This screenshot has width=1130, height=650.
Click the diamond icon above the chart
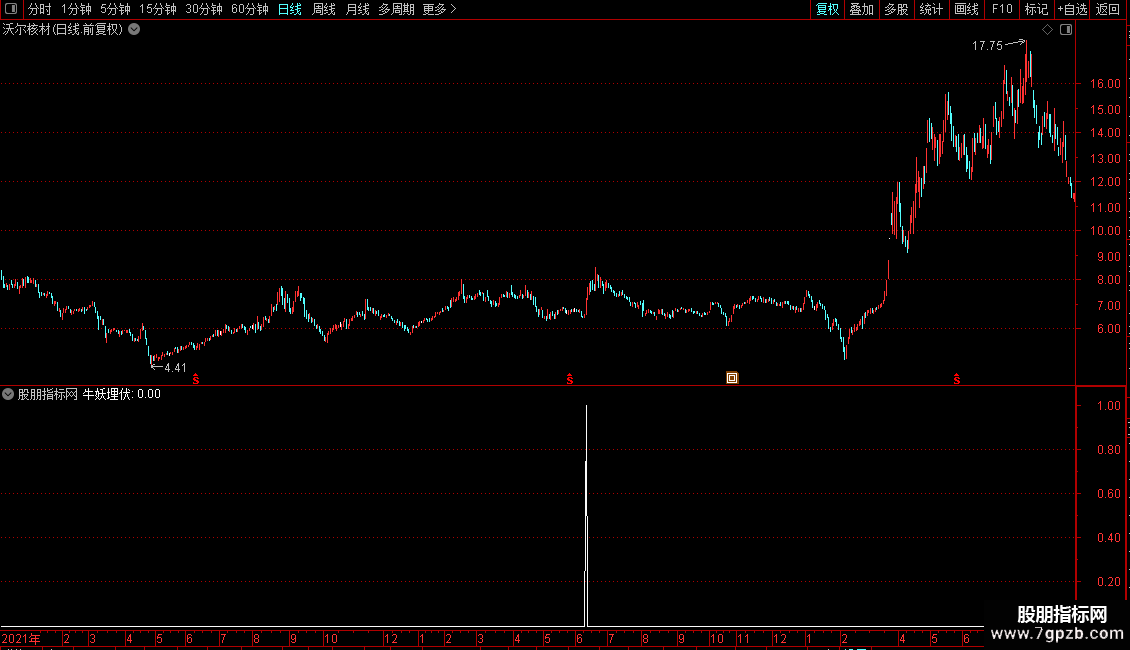pos(1048,30)
